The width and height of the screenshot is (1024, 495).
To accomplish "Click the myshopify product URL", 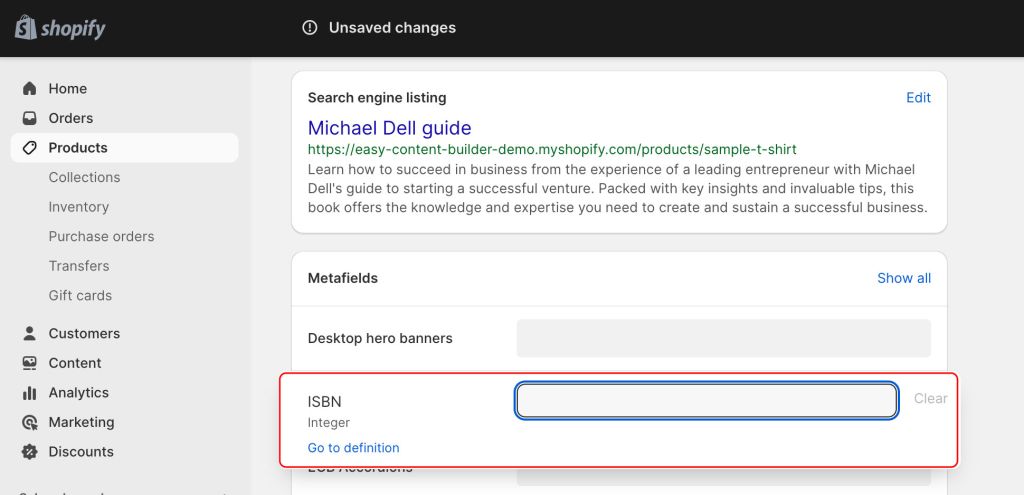I will [x=552, y=150].
